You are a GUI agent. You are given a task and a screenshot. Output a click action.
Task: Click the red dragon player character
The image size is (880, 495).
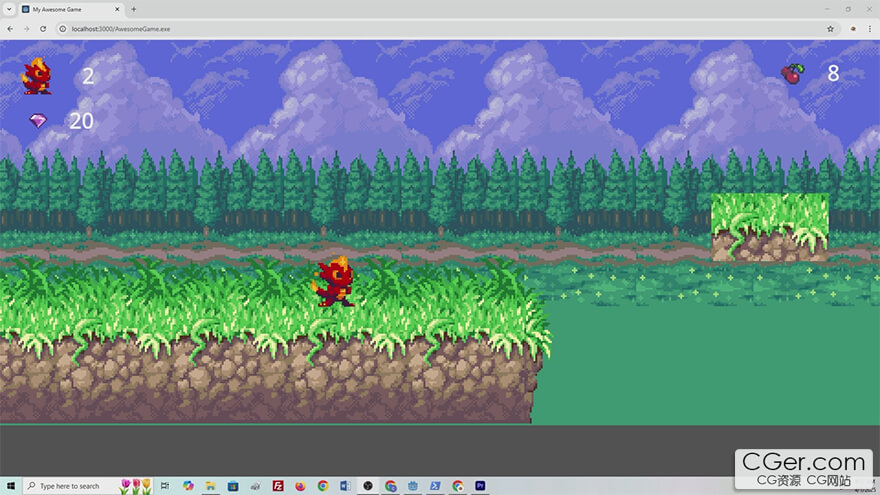click(334, 282)
